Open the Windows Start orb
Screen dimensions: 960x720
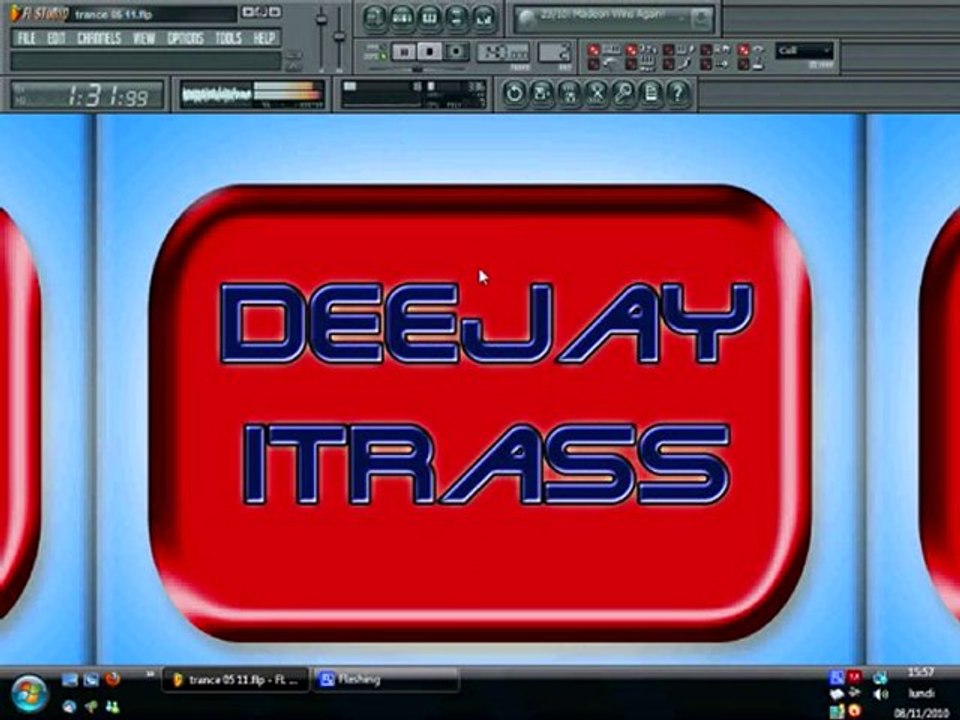(28, 694)
